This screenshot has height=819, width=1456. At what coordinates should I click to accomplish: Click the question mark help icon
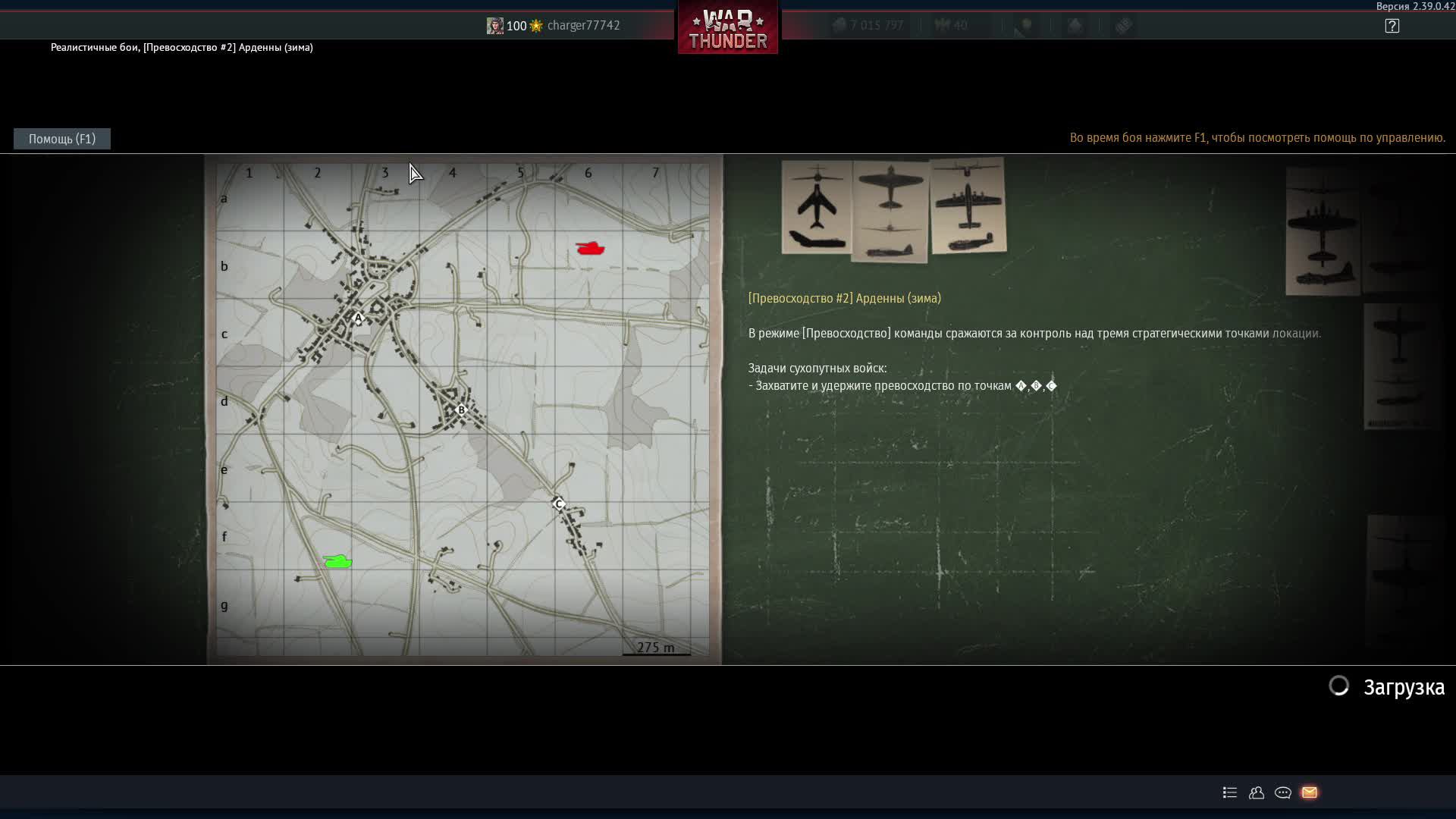point(1392,26)
